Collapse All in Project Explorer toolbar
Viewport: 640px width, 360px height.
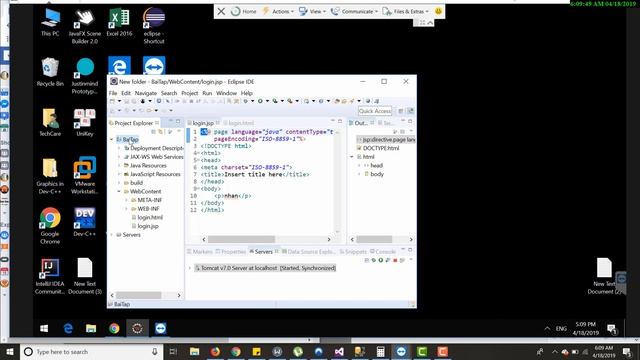coord(154,131)
